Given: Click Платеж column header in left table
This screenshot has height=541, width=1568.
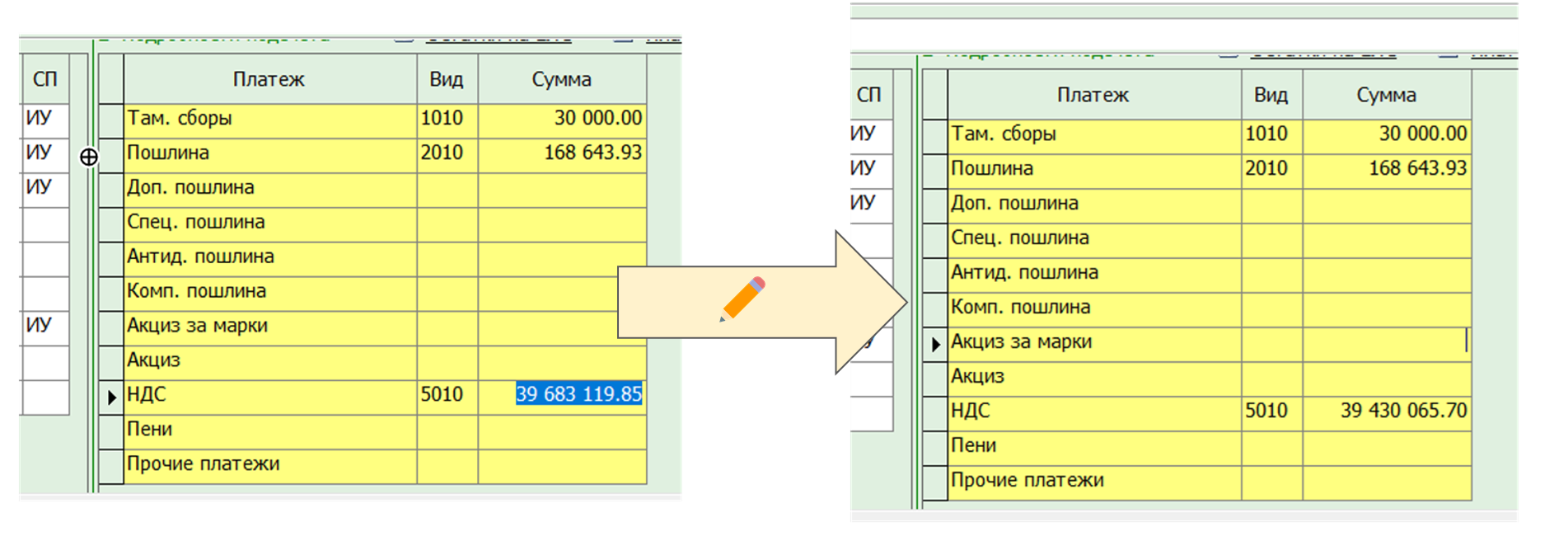Looking at the screenshot, I should [x=269, y=80].
